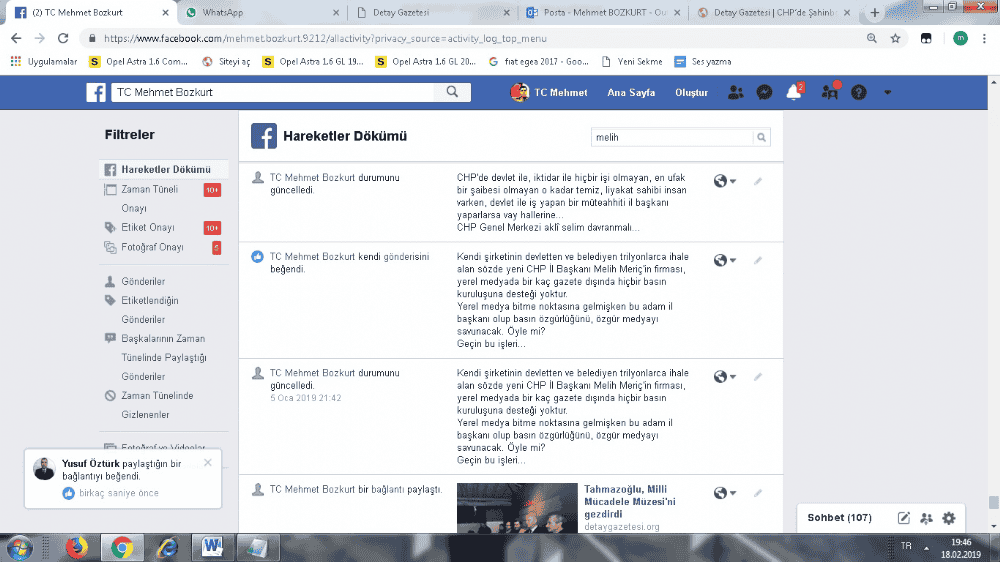The width and height of the screenshot is (1000, 562).
Task: Switch to first Detay Gazetesi tab
Action: pos(432,13)
